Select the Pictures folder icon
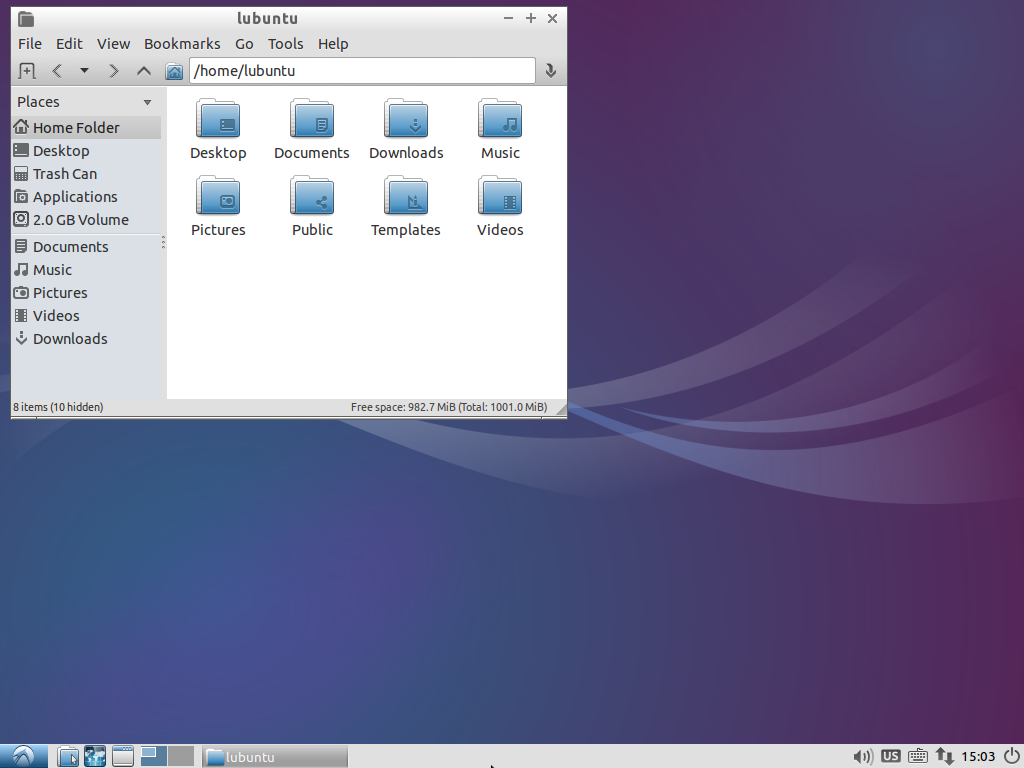Screen dimensions: 1024x768 point(218,196)
